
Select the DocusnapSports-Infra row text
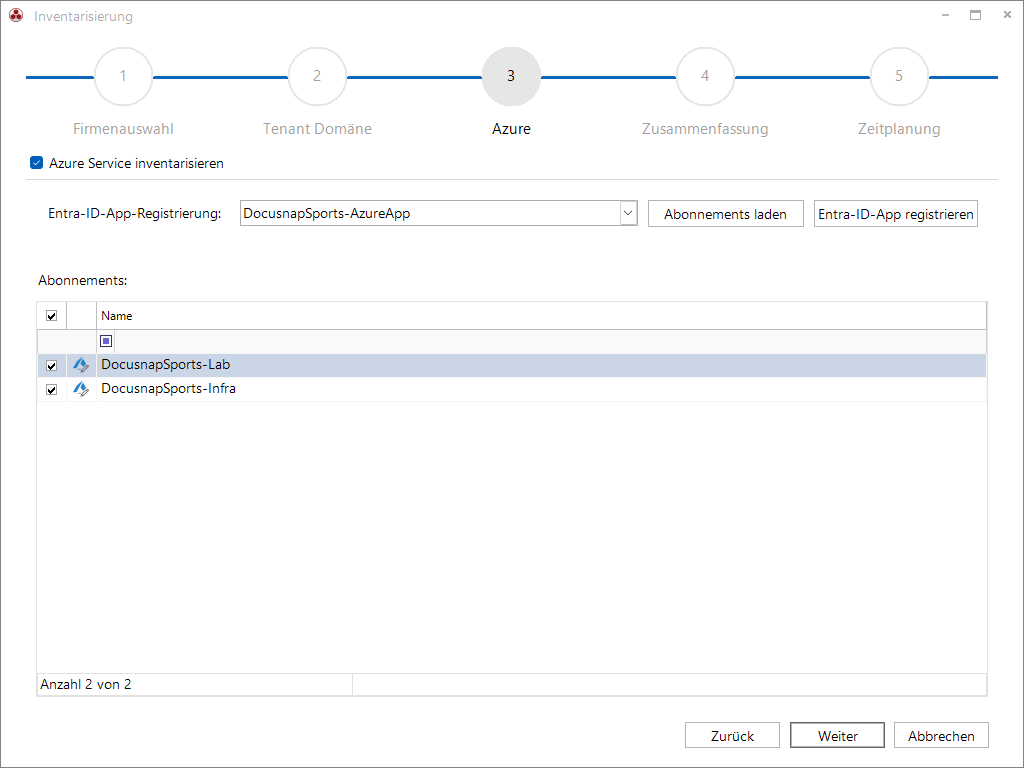(168, 389)
